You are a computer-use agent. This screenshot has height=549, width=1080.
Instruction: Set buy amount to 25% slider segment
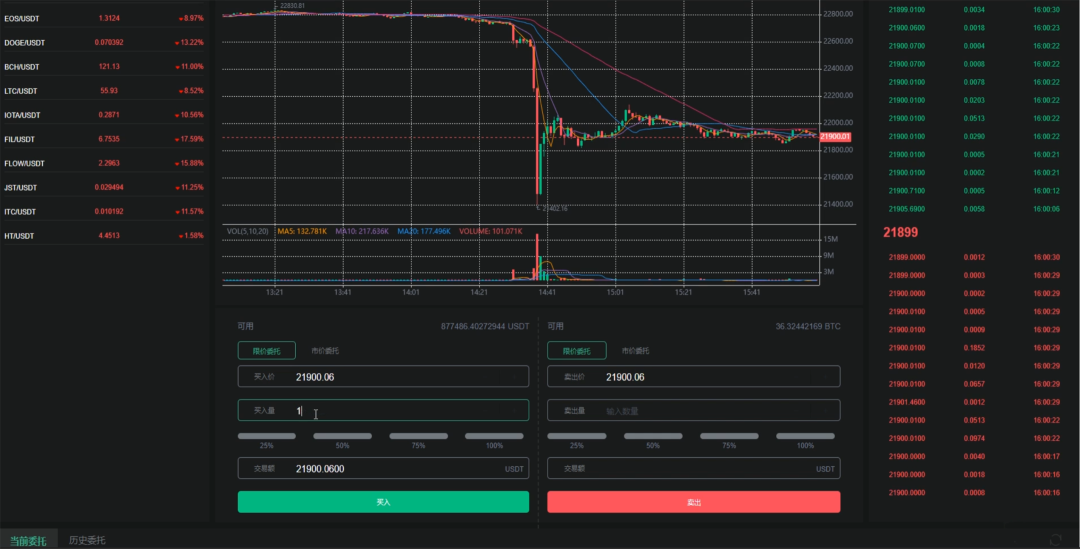pos(267,436)
